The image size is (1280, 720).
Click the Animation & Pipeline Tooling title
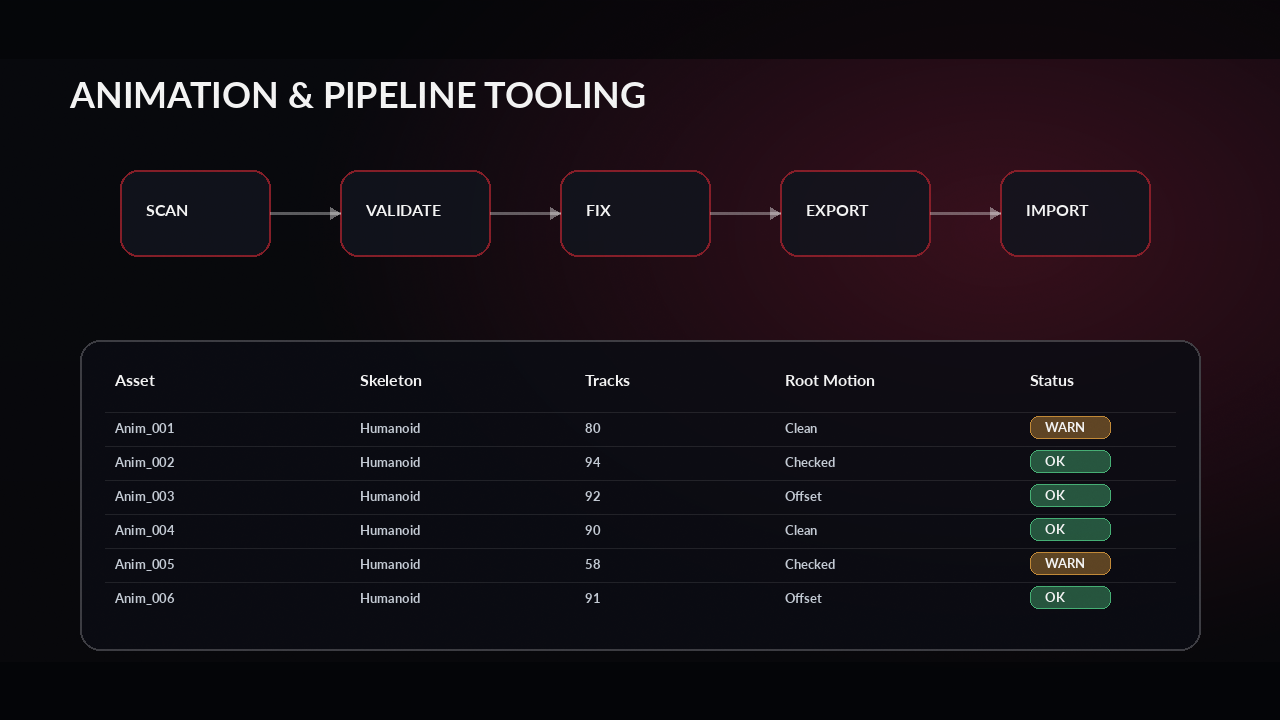[x=358, y=95]
